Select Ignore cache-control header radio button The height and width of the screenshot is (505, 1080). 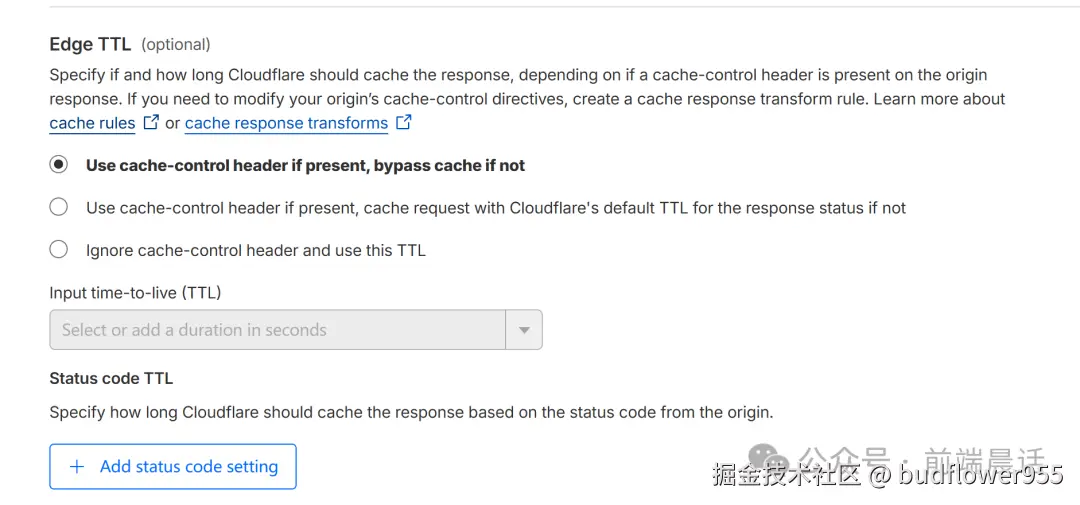[59, 249]
